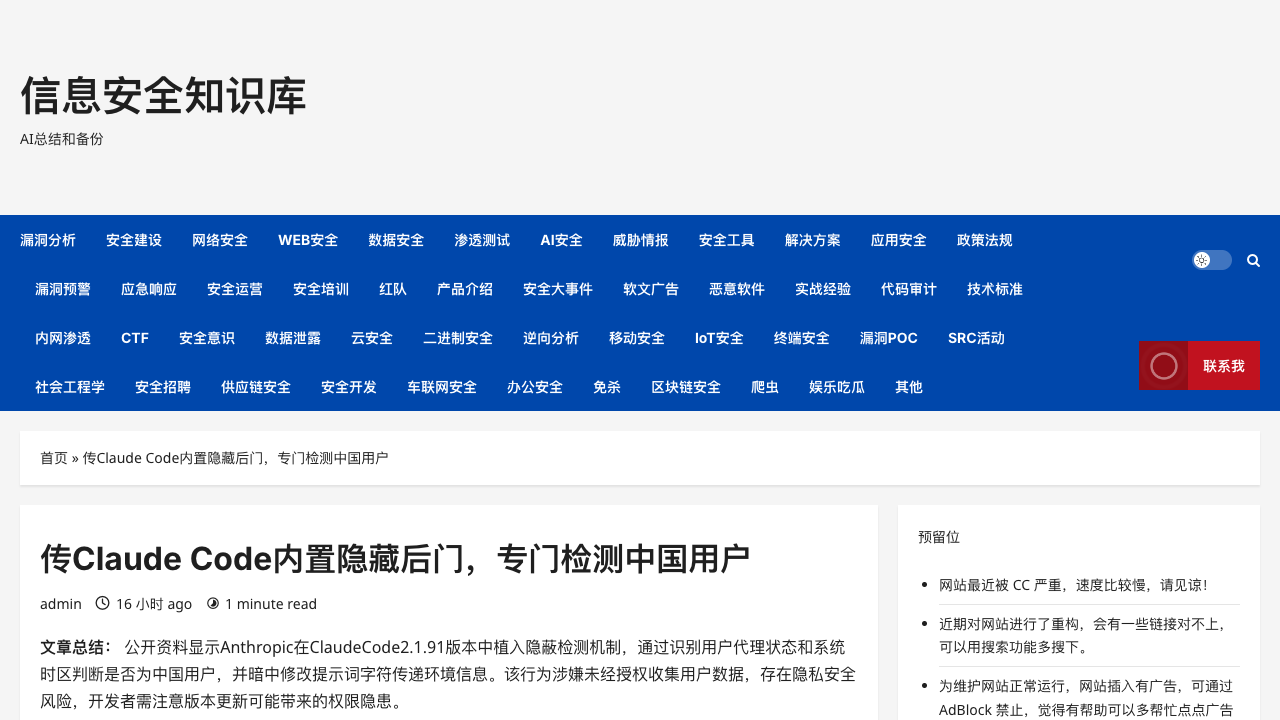Open the 供应链安全 menu item
1280x720 pixels.
pyautogui.click(x=256, y=387)
